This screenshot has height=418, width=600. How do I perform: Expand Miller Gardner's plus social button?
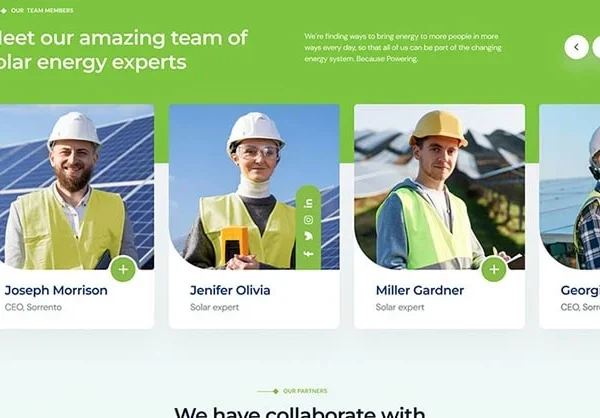(494, 269)
